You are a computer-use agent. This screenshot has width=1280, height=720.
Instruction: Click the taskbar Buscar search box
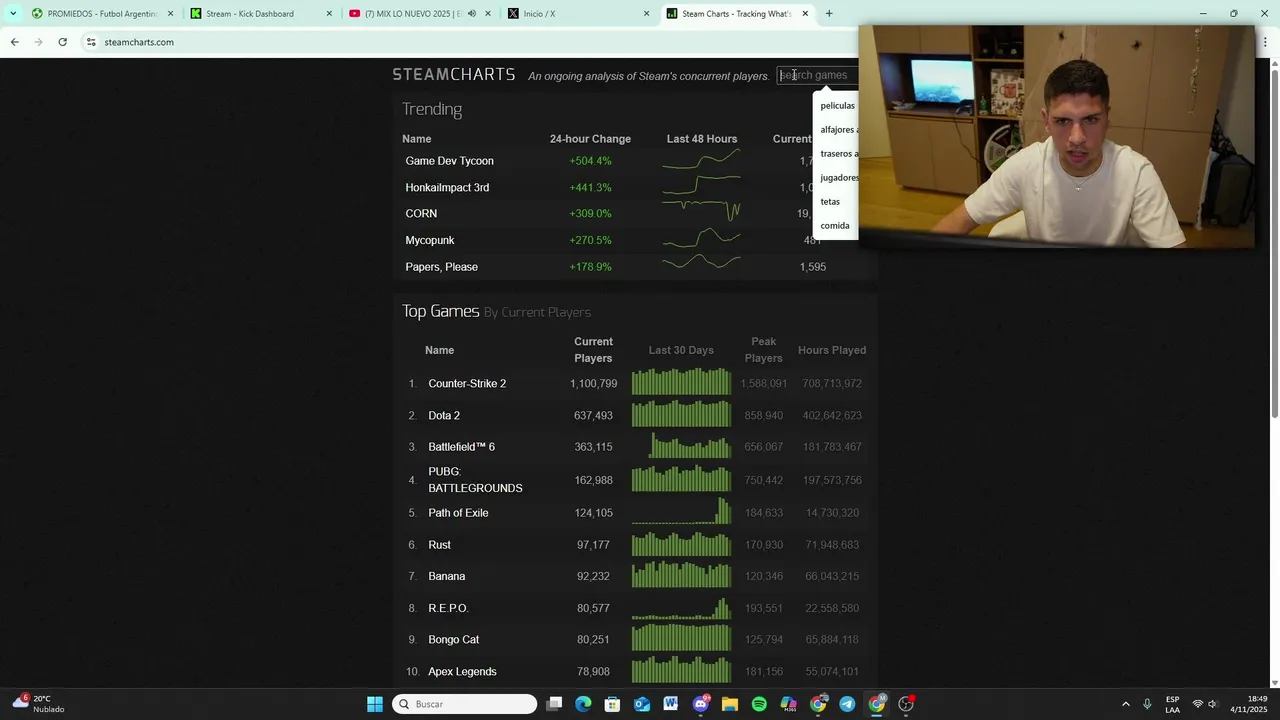(x=465, y=704)
